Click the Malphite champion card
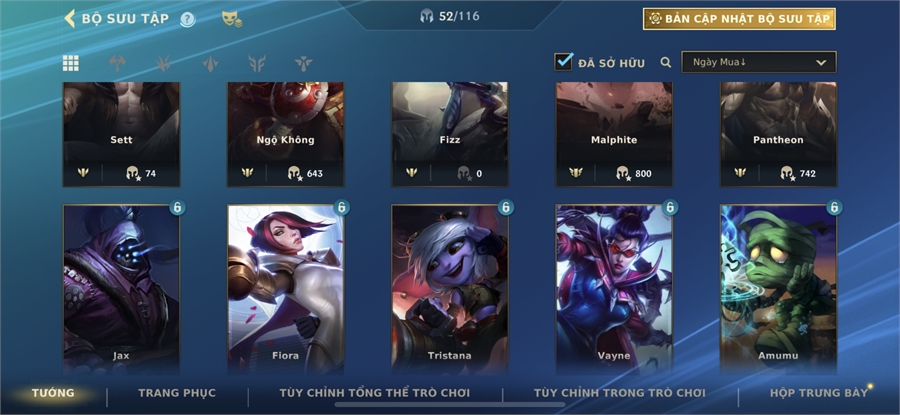The height and width of the screenshot is (415, 900). [x=614, y=134]
